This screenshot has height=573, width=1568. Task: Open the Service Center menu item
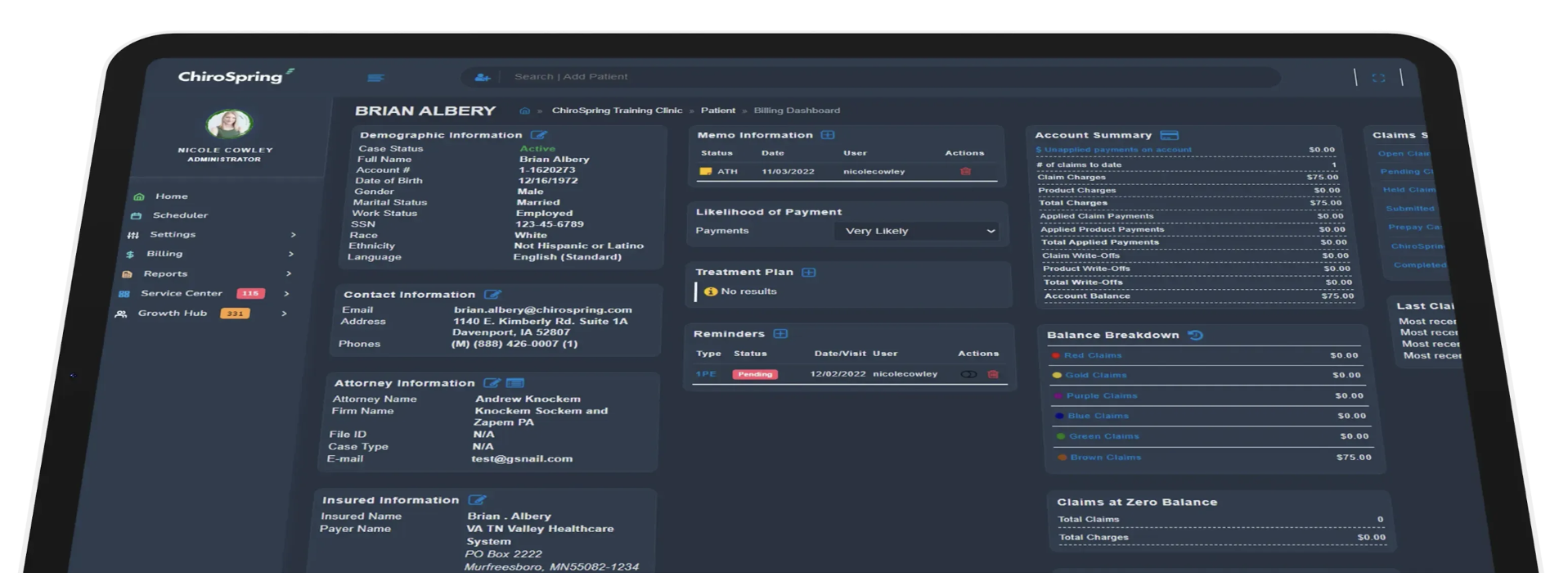pos(181,293)
